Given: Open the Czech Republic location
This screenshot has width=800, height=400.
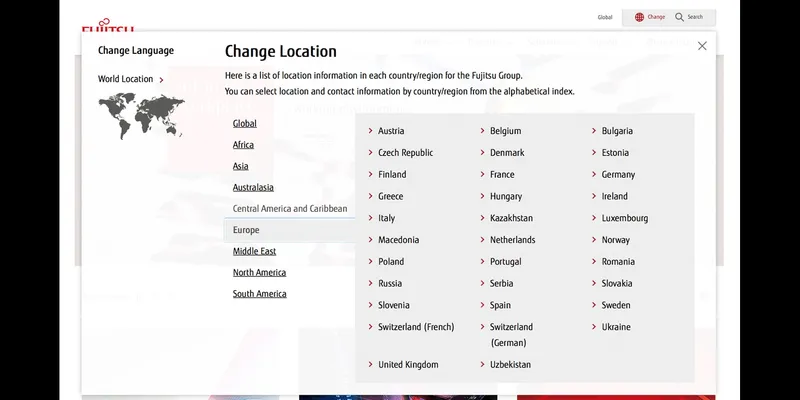Looking at the screenshot, I should click(405, 153).
